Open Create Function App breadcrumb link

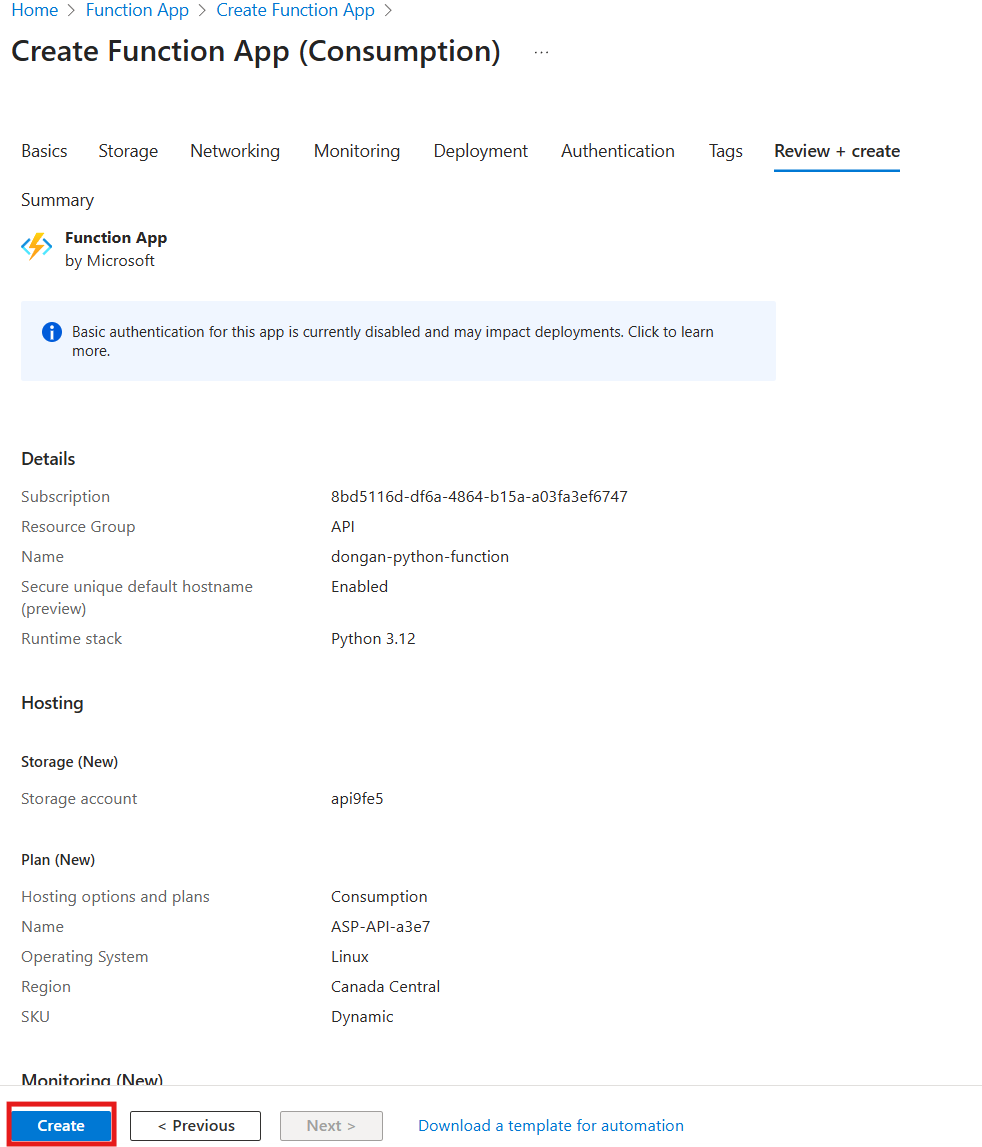click(x=295, y=11)
